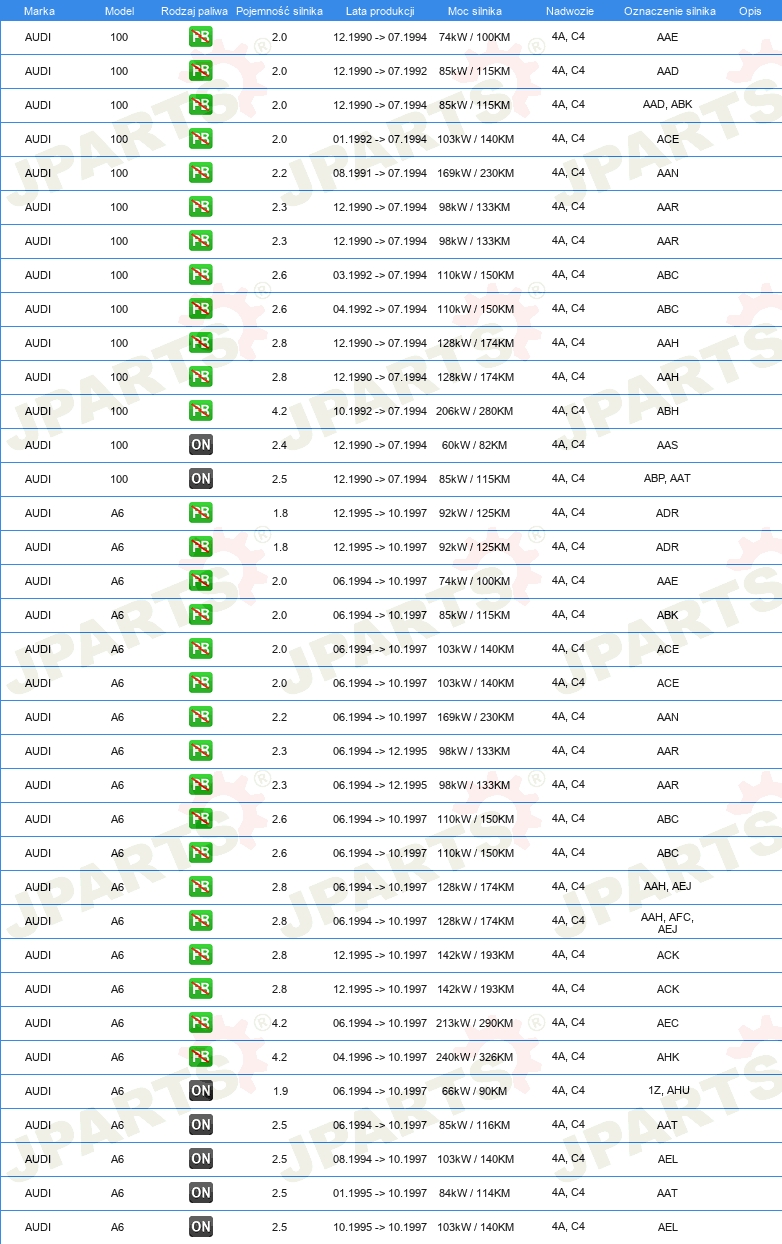Click production dates 10.1995 -> 10.1997
The height and width of the screenshot is (1244, 782).
click(380, 1227)
